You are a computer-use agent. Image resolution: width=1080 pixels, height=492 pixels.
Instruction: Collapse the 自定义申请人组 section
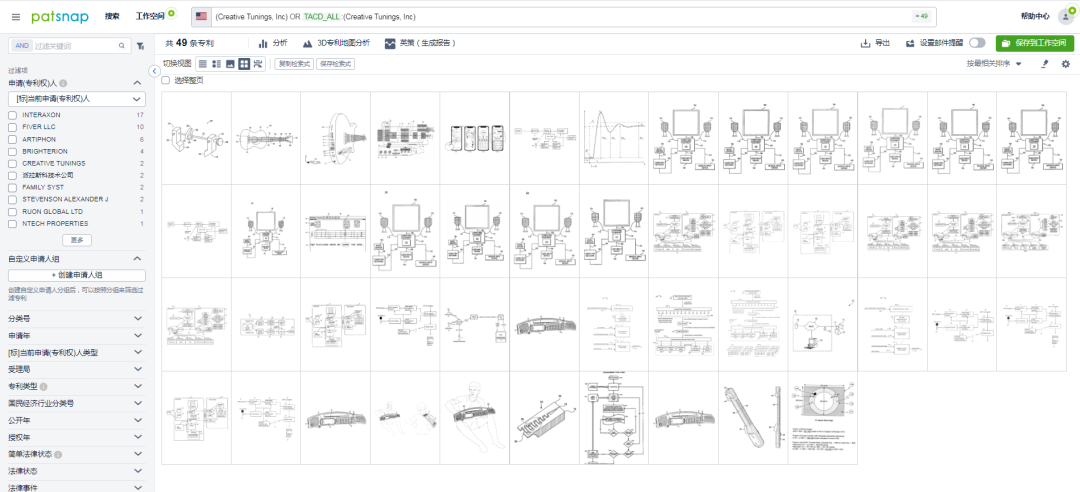[137, 259]
